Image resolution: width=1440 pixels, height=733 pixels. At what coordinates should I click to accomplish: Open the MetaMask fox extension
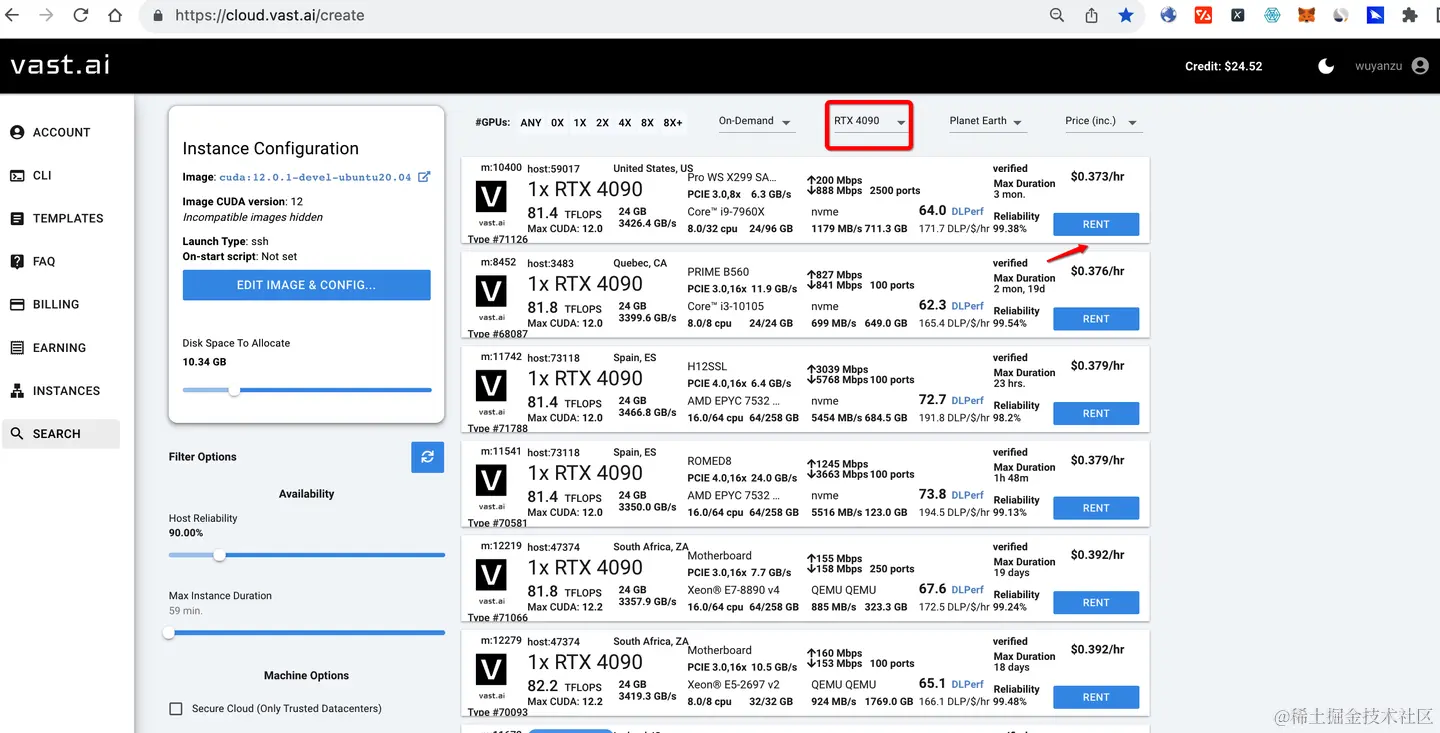tap(1306, 15)
